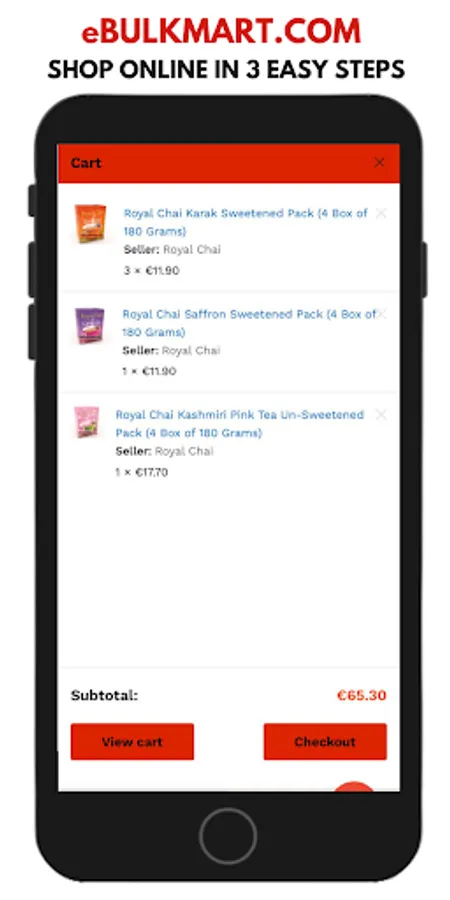Screen dimensions: 450x900
Task: Visit seller Royal Chai under Saffron item
Action: pos(191,351)
